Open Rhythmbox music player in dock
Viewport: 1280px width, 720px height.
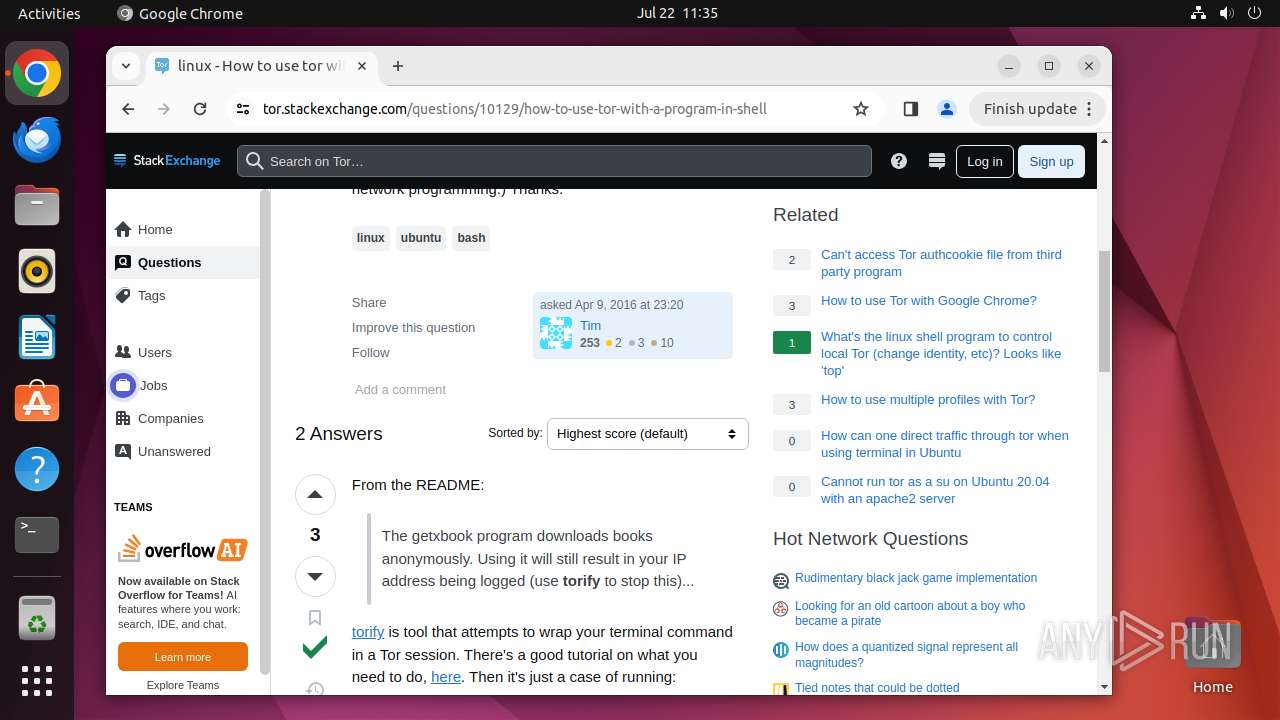(37, 271)
